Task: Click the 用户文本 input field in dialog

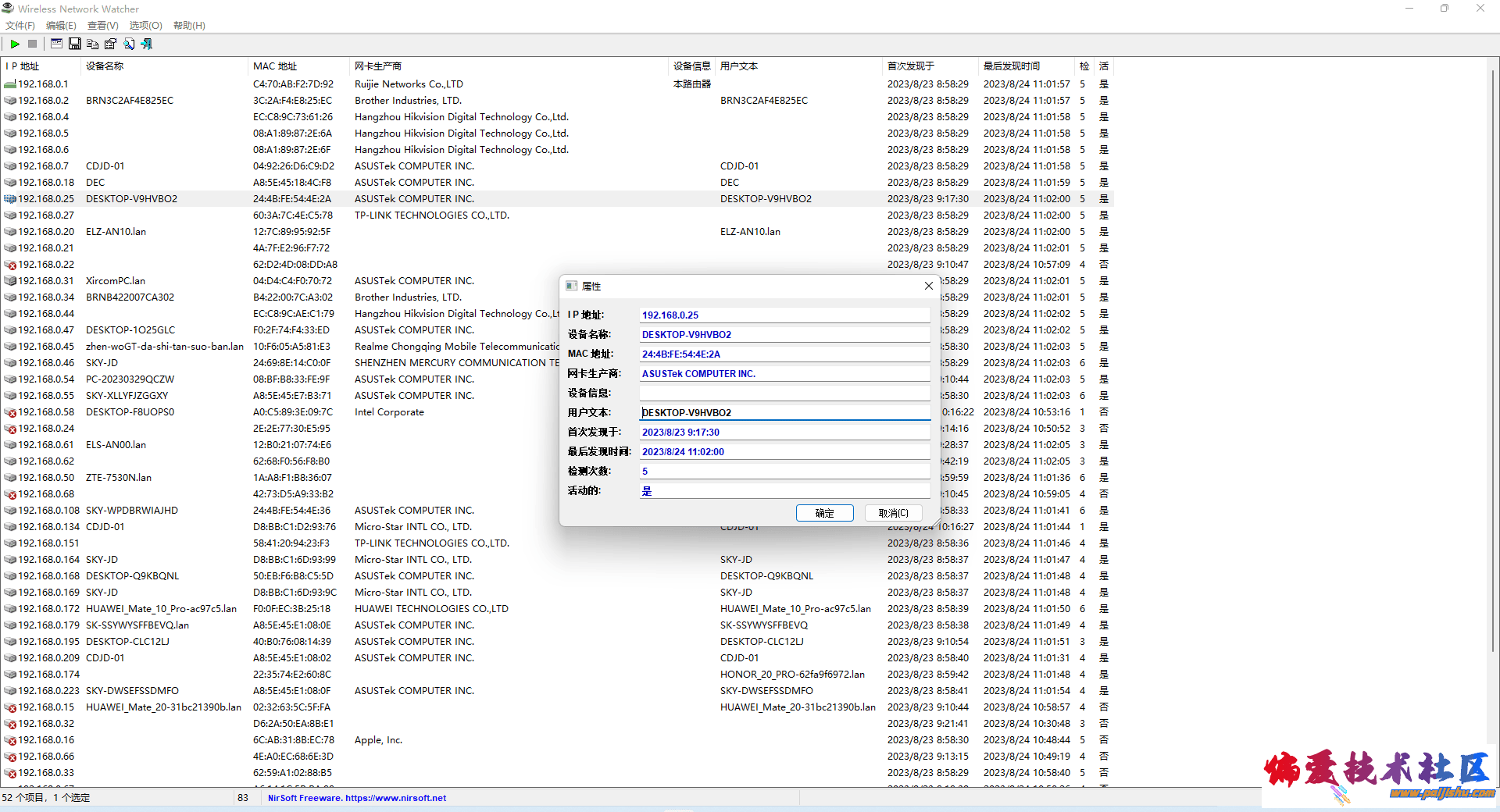Action: [784, 412]
